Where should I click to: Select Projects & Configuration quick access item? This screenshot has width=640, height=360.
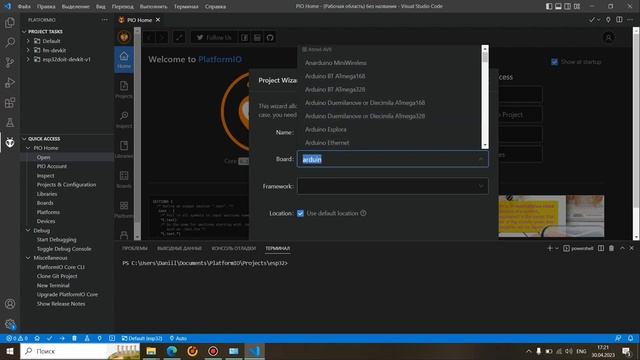pos(67,184)
